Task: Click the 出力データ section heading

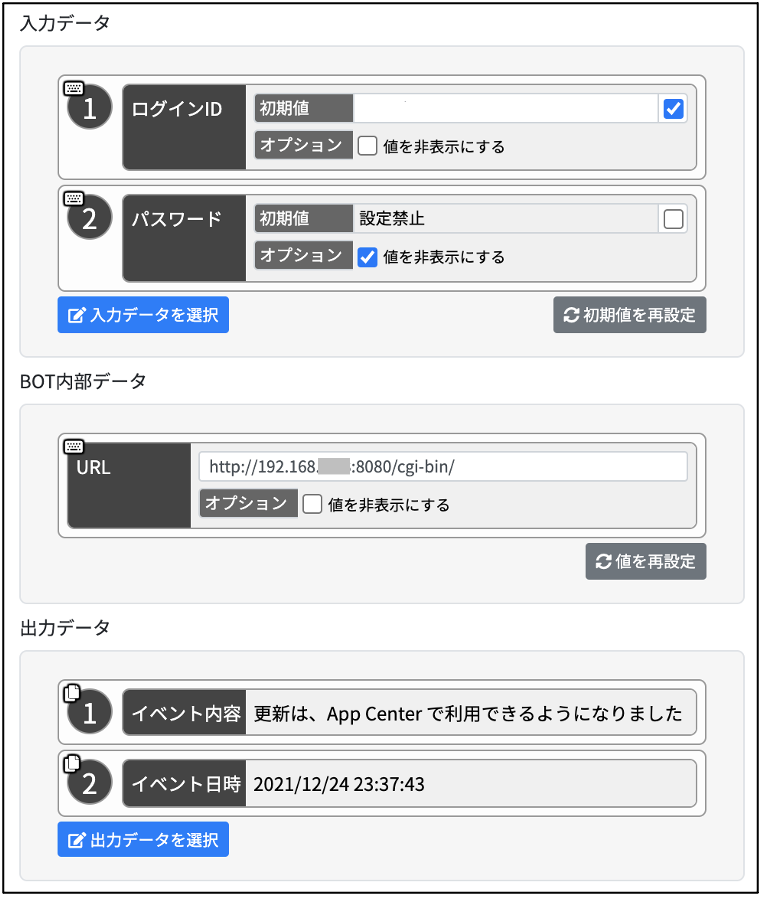Action: point(65,628)
